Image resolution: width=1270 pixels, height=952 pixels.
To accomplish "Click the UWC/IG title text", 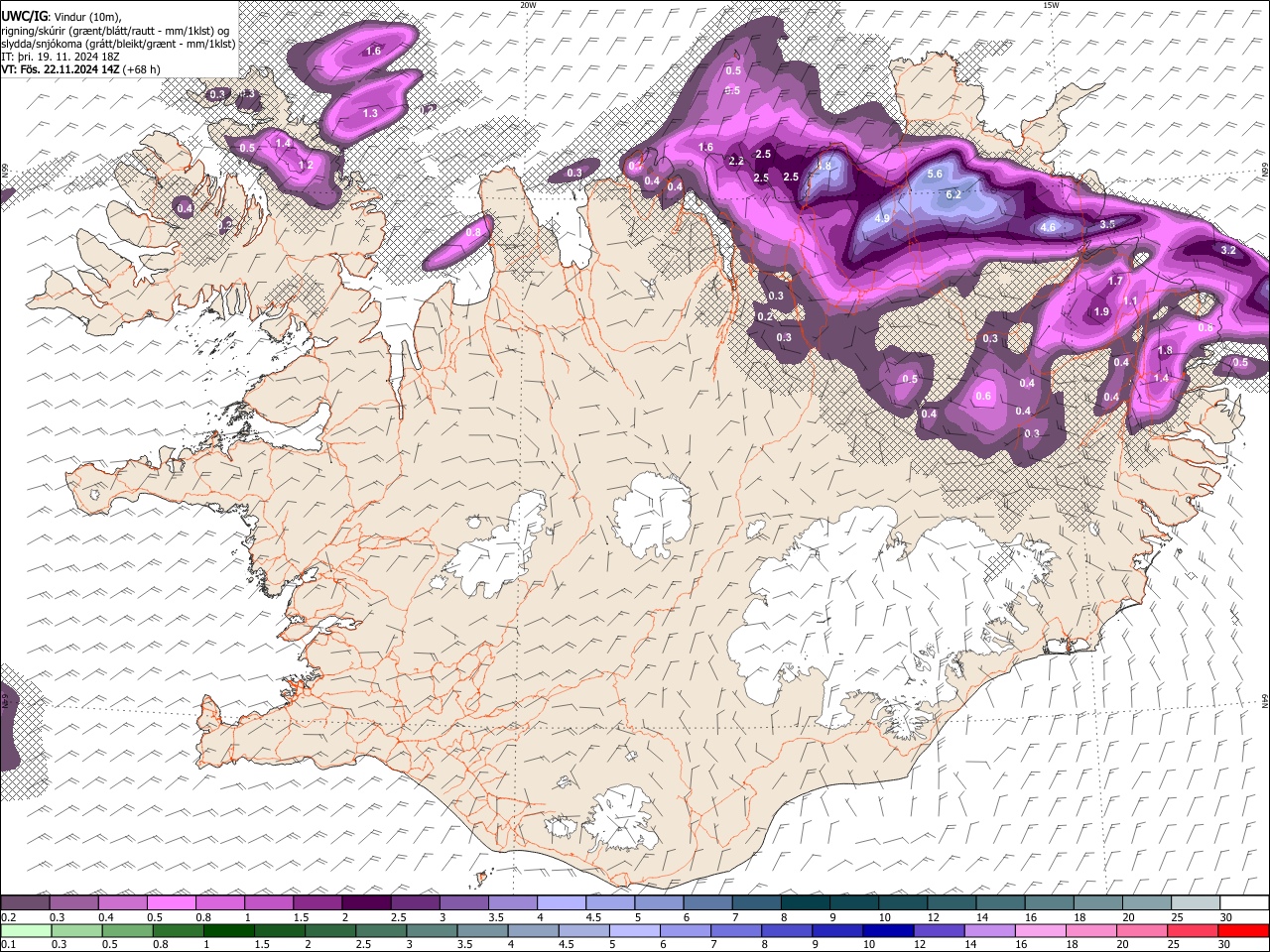I will pos(23,15).
